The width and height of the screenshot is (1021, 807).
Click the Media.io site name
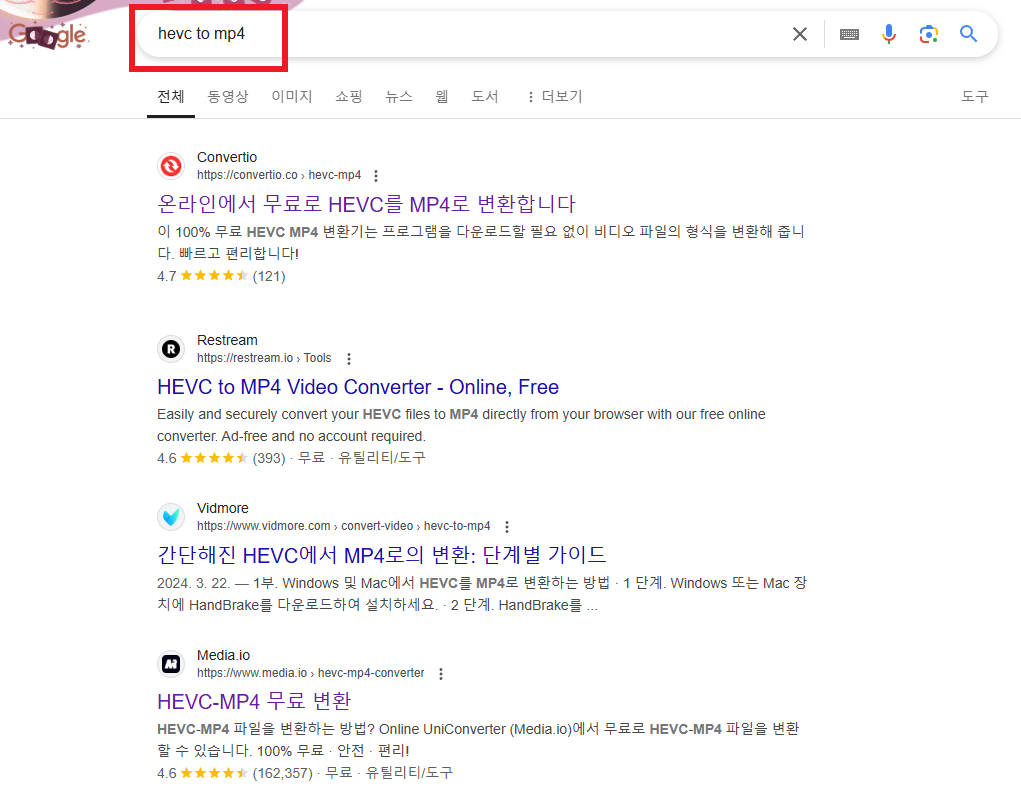[x=223, y=656]
